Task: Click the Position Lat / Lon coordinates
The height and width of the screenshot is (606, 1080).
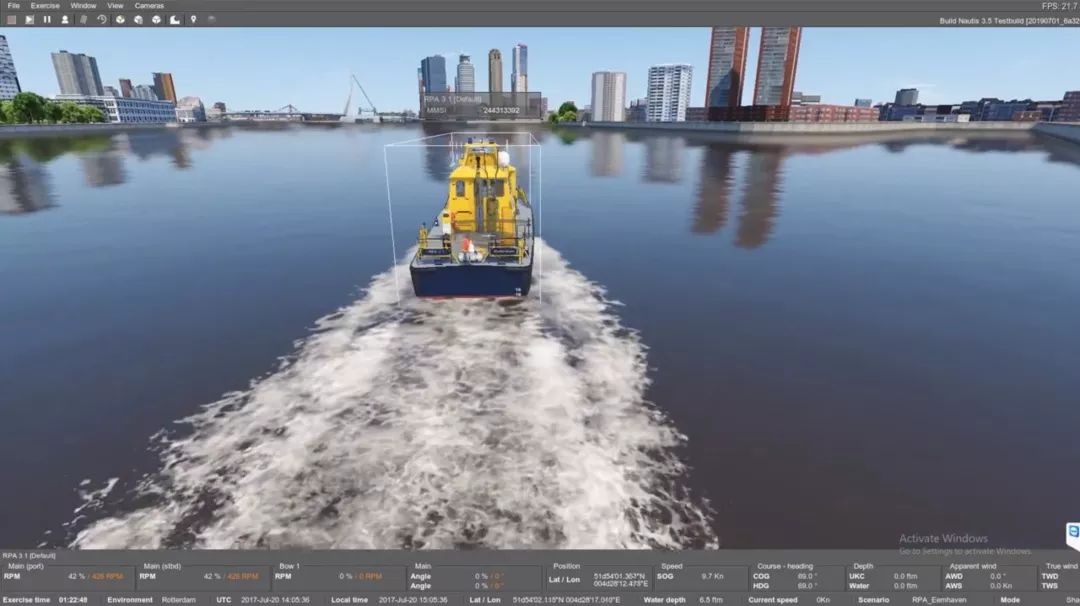Action: pyautogui.click(x=621, y=580)
